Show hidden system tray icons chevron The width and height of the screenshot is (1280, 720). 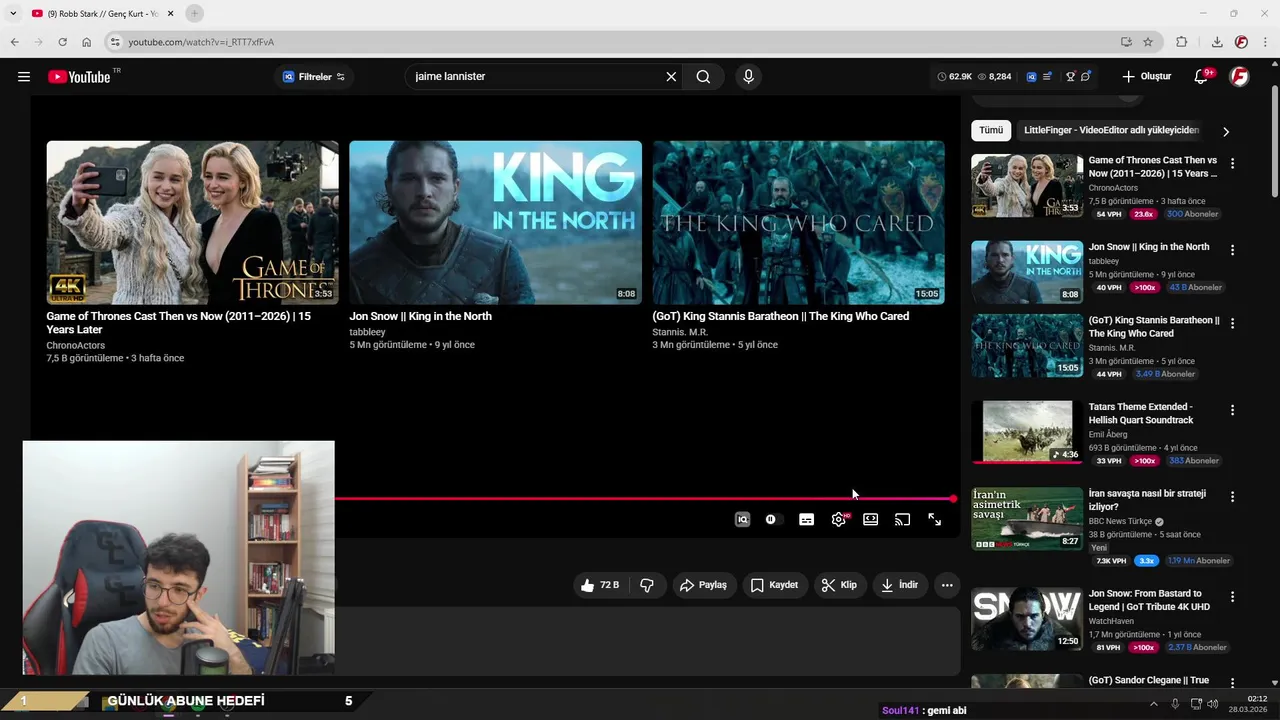click(1153, 704)
